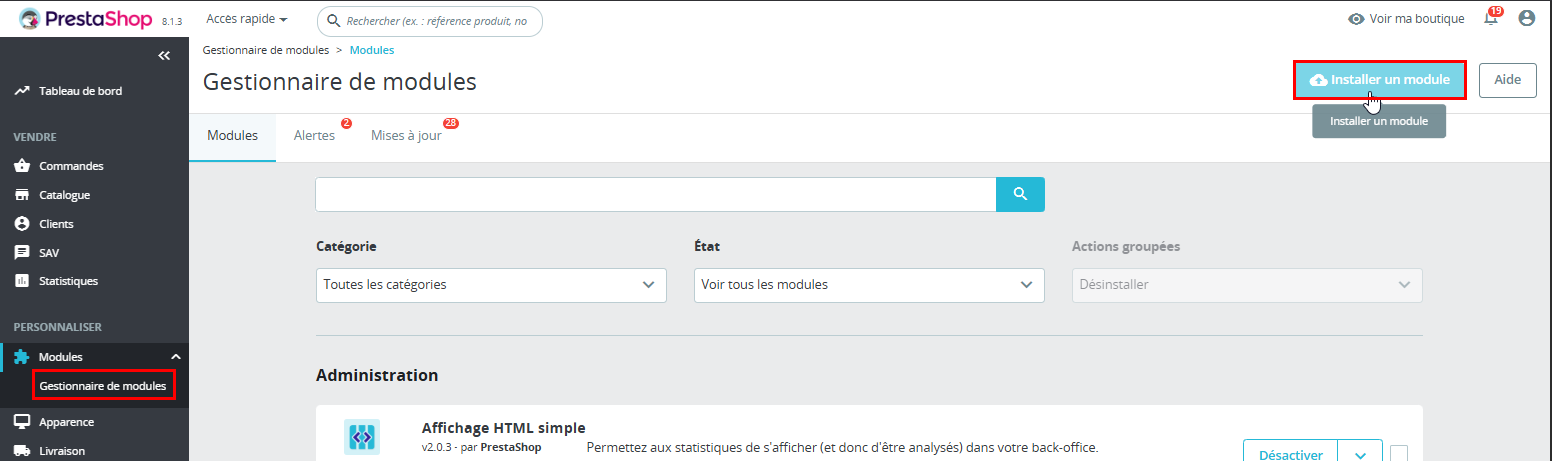Expand the arrow next to Désactiver

[x=1360, y=455]
